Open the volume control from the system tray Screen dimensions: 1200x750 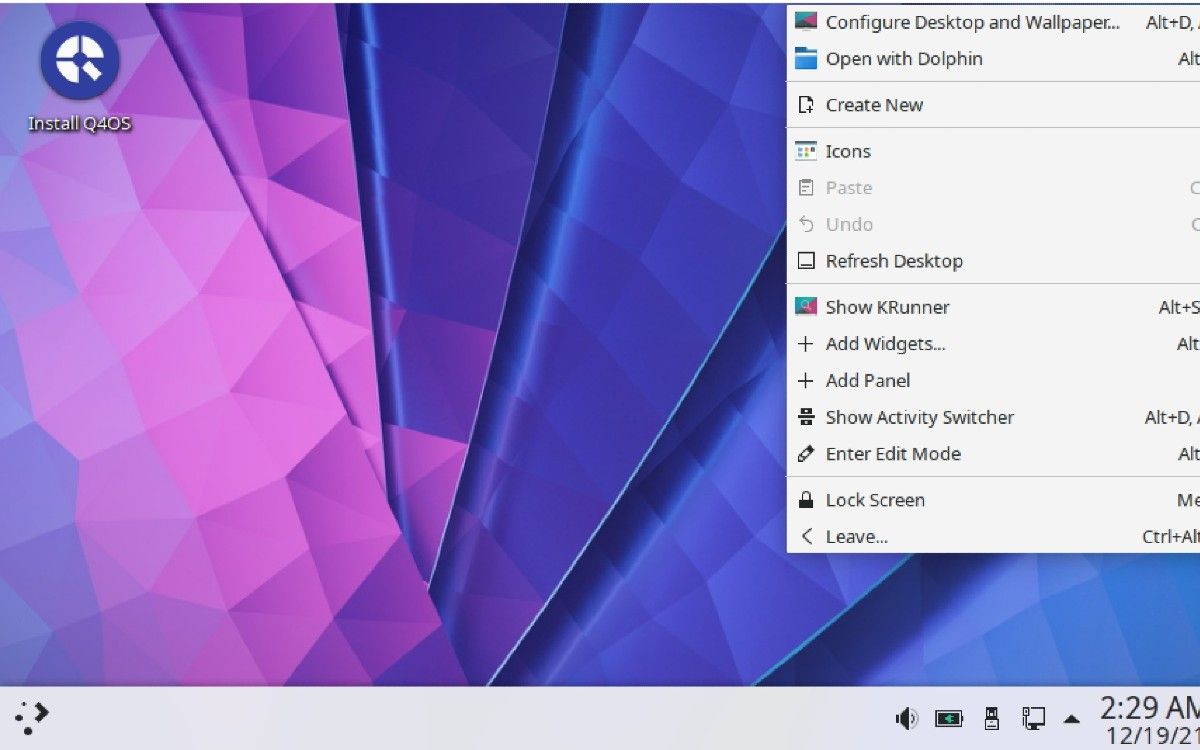click(905, 717)
